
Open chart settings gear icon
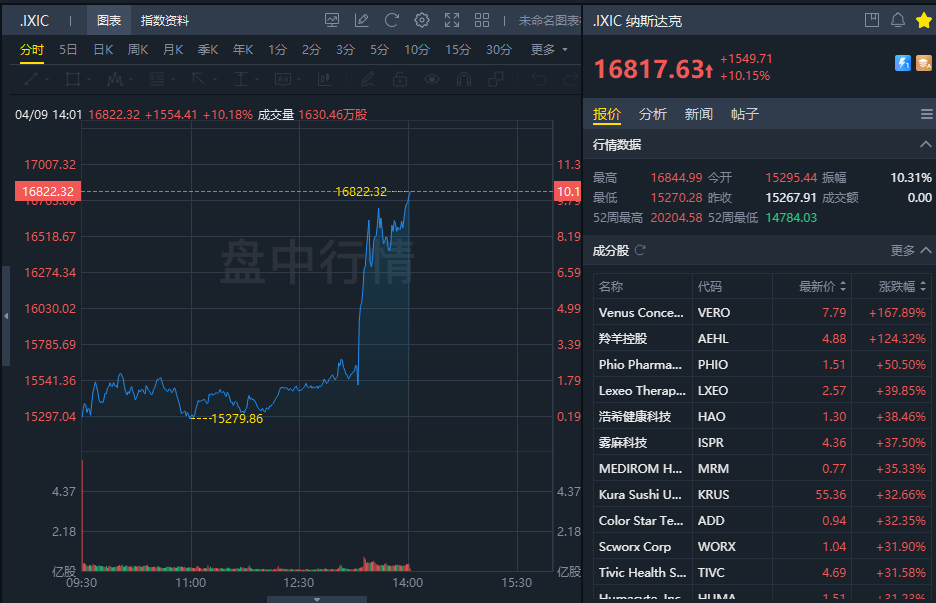pyautogui.click(x=421, y=20)
